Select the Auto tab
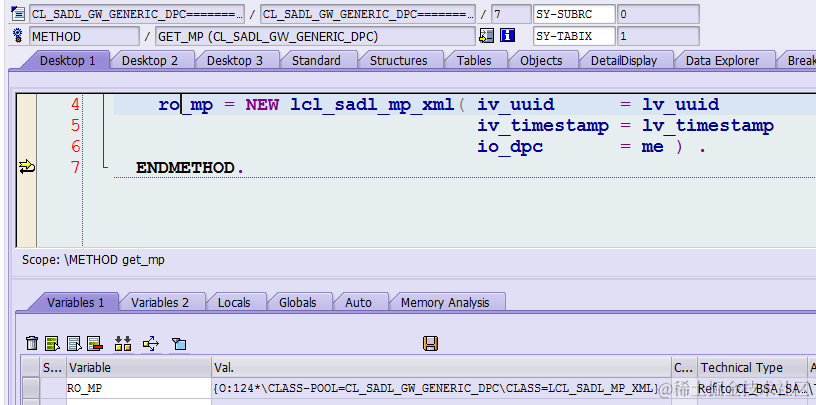Viewport: 816px width, 405px height. tap(358, 302)
